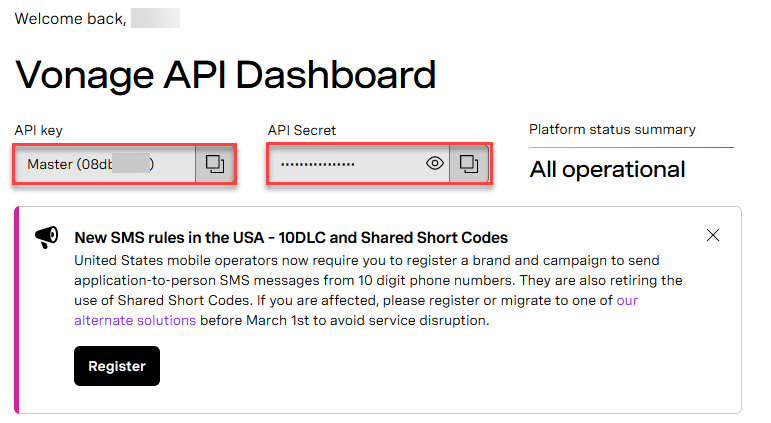Click the New SMS rules banner title
The image size is (771, 423).
click(291, 238)
